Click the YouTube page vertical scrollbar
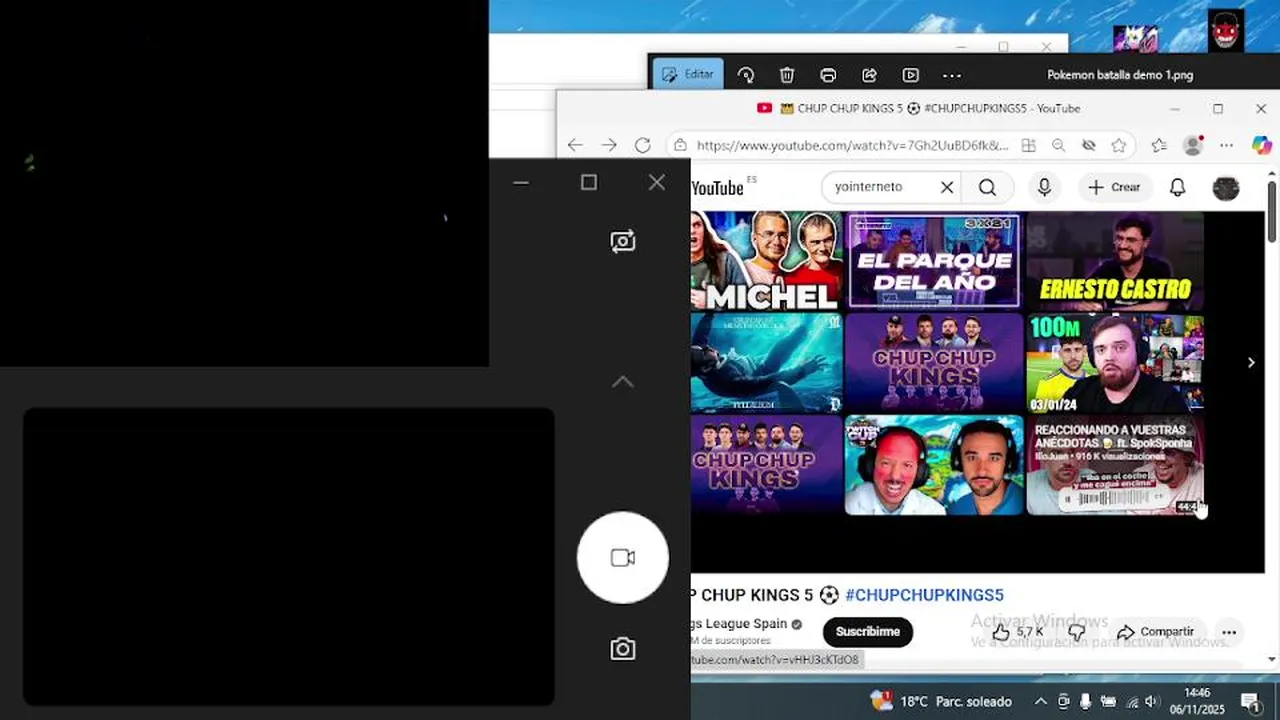 pos(1272,212)
